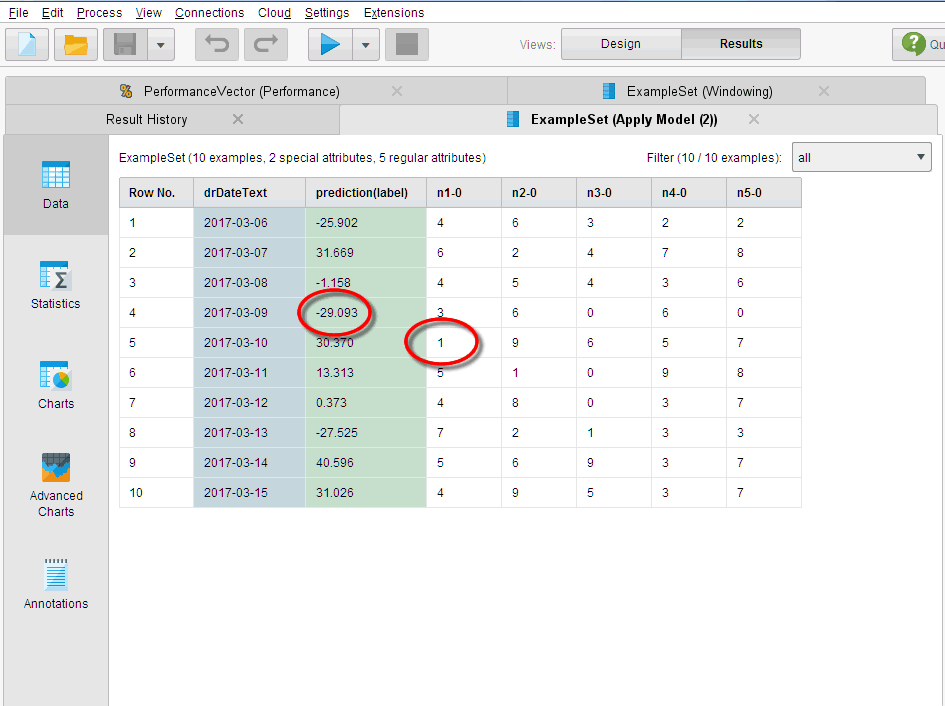Select the prediction cell 31.669
The image size is (945, 706).
tap(366, 253)
